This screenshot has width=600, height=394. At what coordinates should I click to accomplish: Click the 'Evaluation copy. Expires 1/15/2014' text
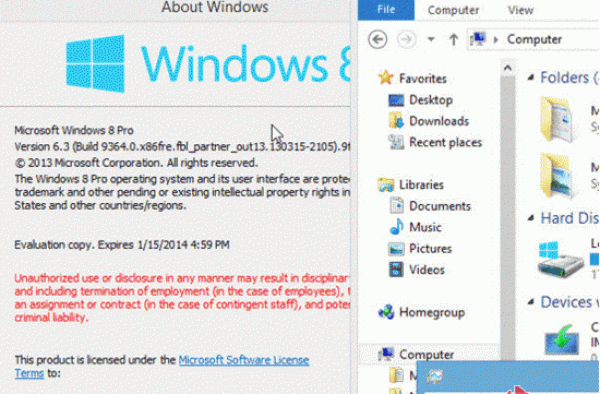point(122,245)
